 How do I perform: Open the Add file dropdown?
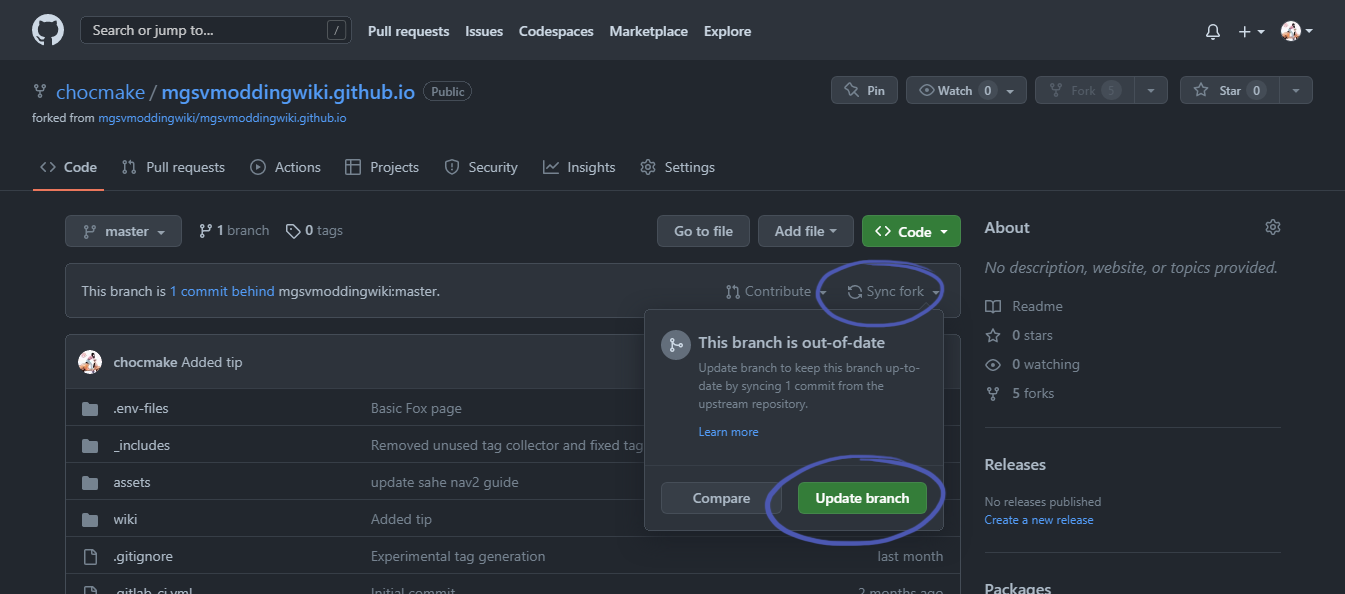[x=805, y=231]
